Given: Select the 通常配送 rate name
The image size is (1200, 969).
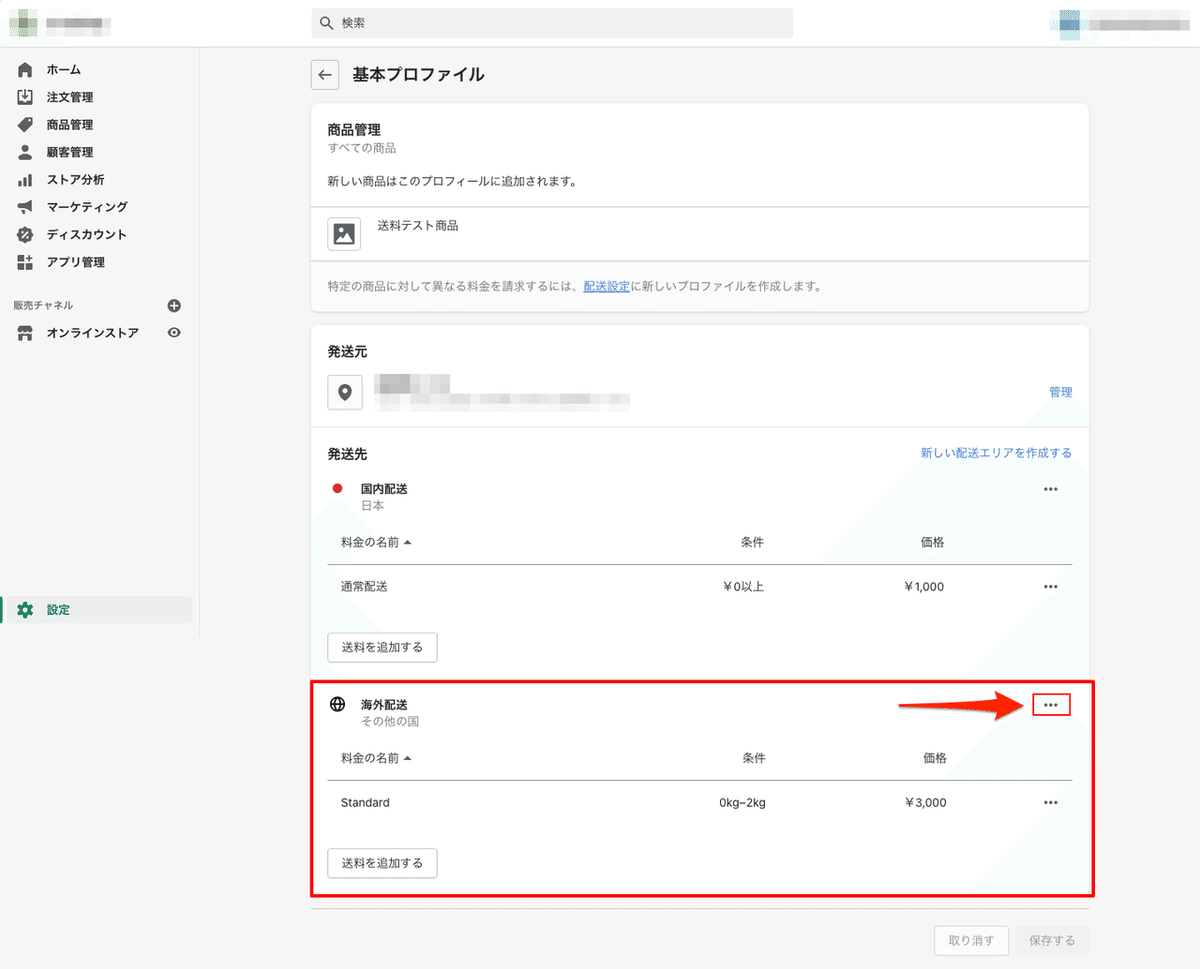Looking at the screenshot, I should coord(364,587).
